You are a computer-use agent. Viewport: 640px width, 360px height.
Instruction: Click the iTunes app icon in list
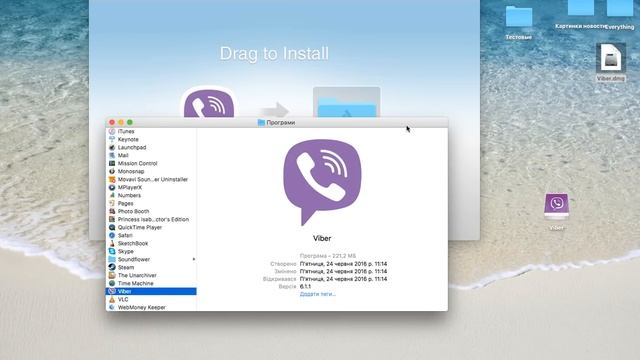click(x=112, y=131)
